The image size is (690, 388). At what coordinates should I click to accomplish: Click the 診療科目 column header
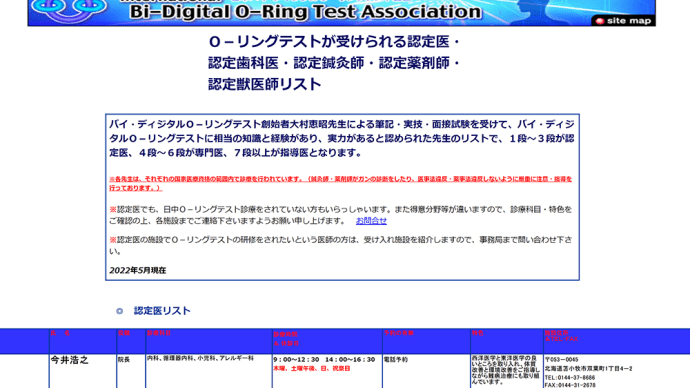[159, 333]
